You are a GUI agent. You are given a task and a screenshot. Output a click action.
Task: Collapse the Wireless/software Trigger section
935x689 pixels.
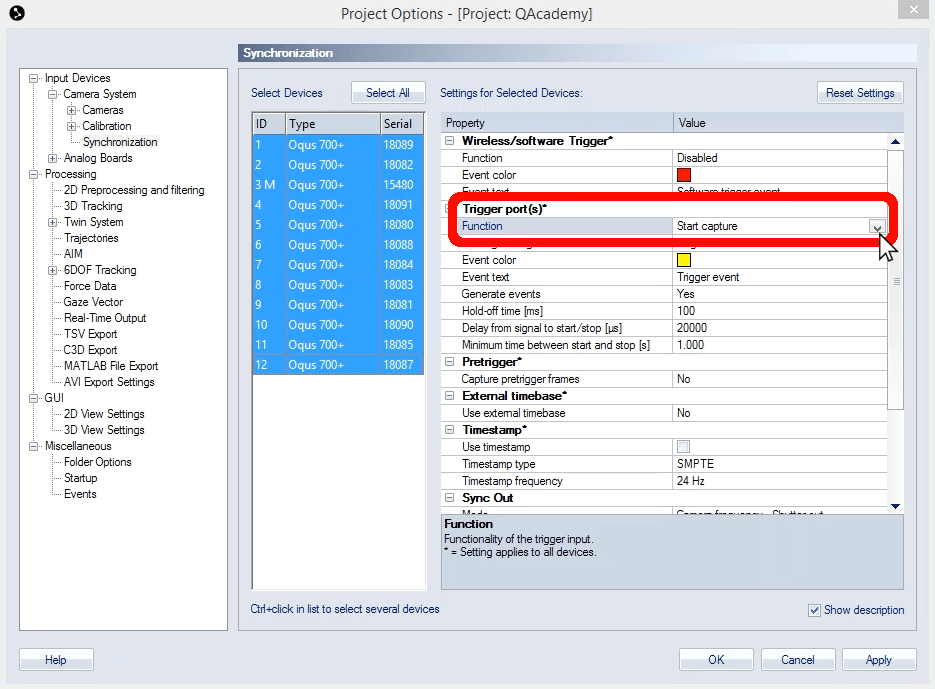pos(449,141)
